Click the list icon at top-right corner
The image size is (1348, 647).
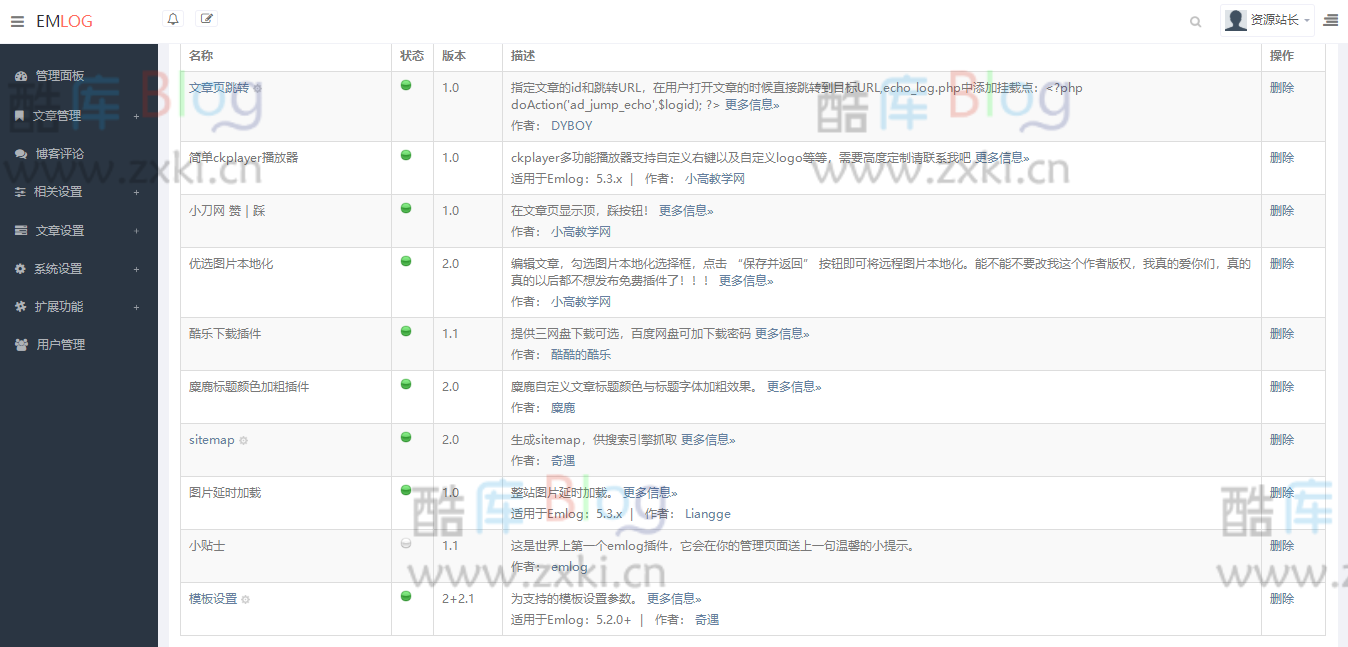pos(1330,19)
